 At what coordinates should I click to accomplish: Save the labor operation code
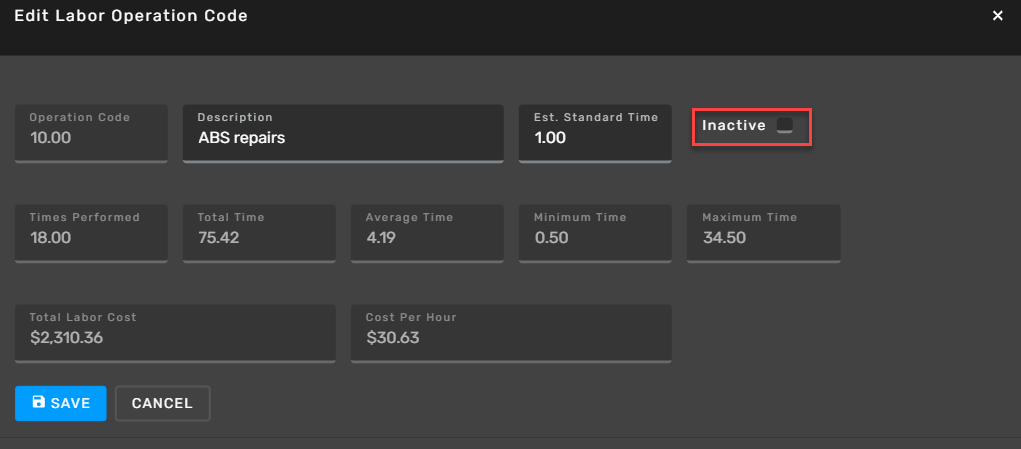click(x=61, y=403)
